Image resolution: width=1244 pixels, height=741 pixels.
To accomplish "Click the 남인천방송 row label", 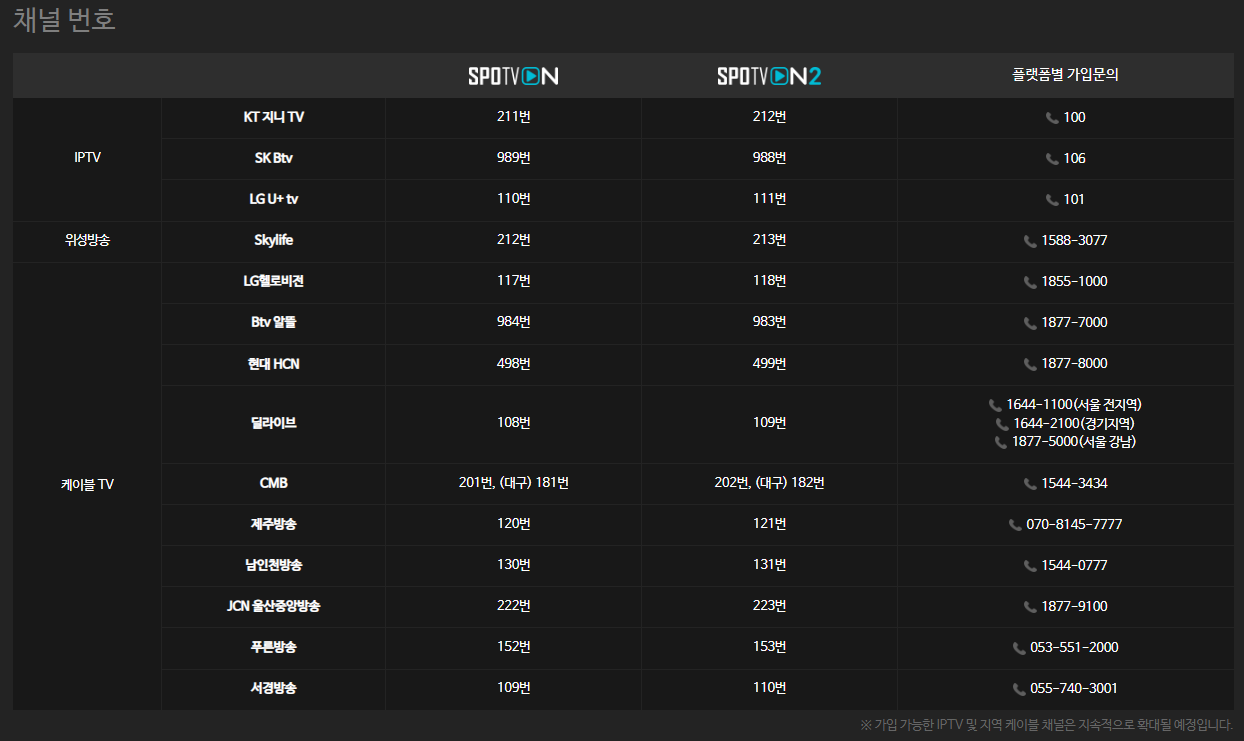I will [x=274, y=565].
